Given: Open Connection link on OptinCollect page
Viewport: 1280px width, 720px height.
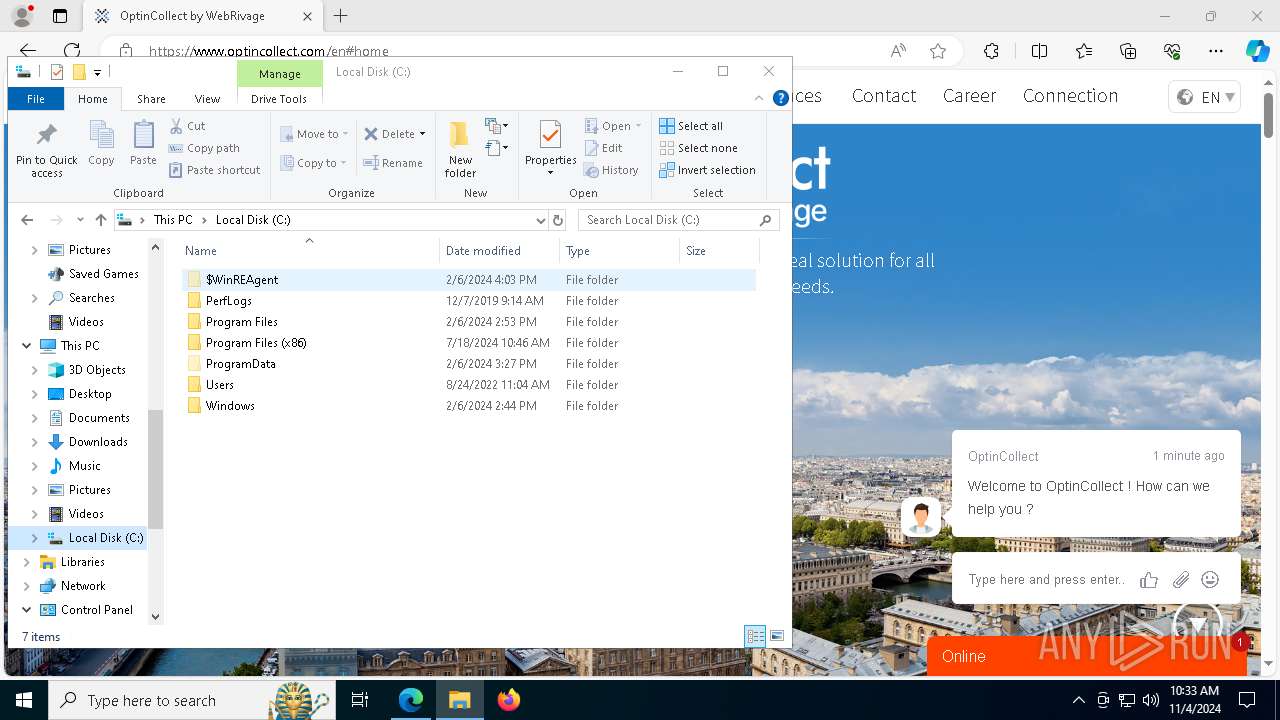Looking at the screenshot, I should click(x=1070, y=96).
